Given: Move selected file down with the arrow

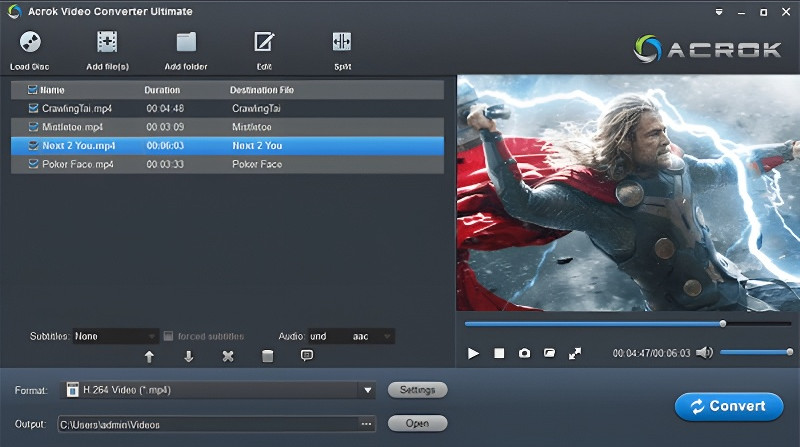Looking at the screenshot, I should [x=188, y=356].
